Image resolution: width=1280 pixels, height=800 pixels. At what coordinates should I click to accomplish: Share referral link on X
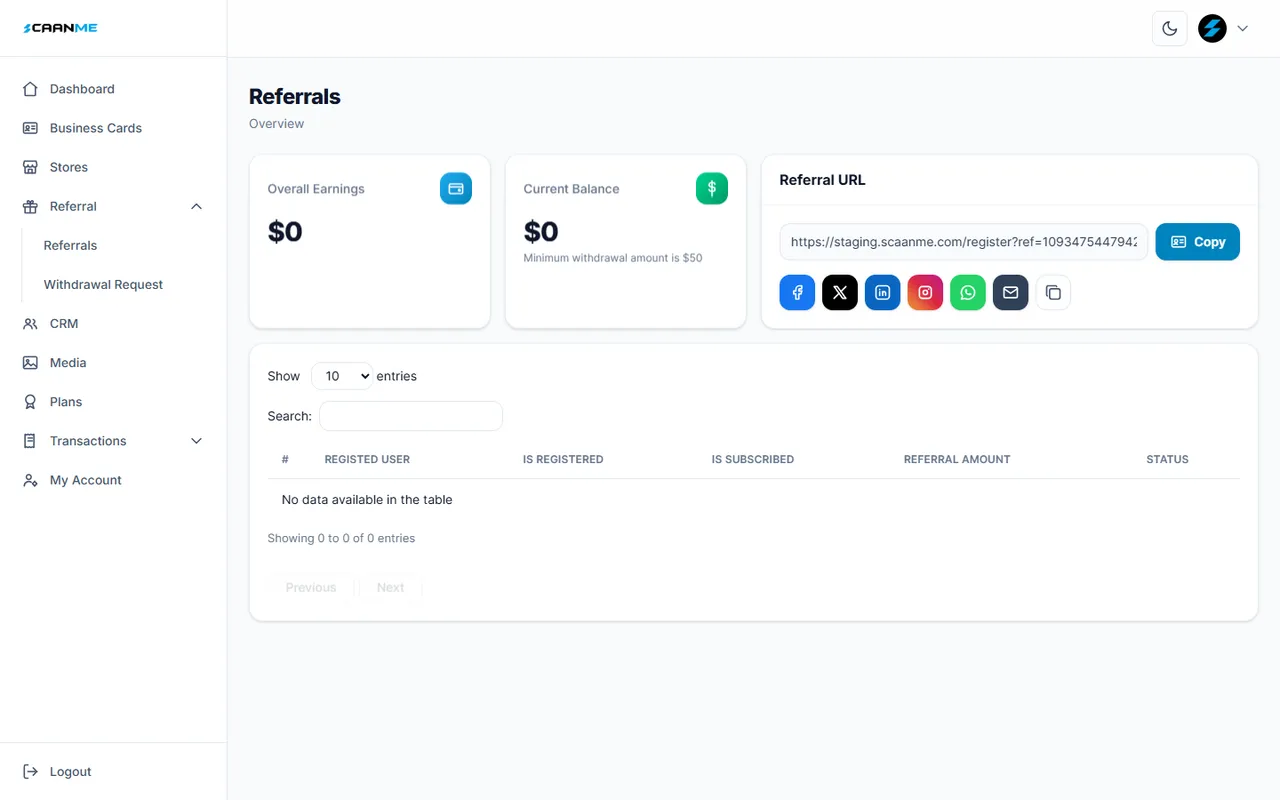[x=840, y=292]
